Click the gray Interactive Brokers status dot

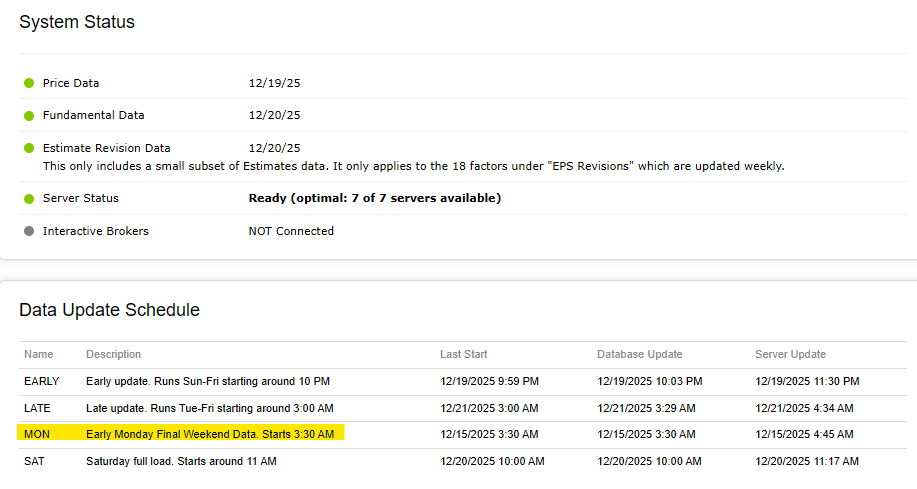29,231
